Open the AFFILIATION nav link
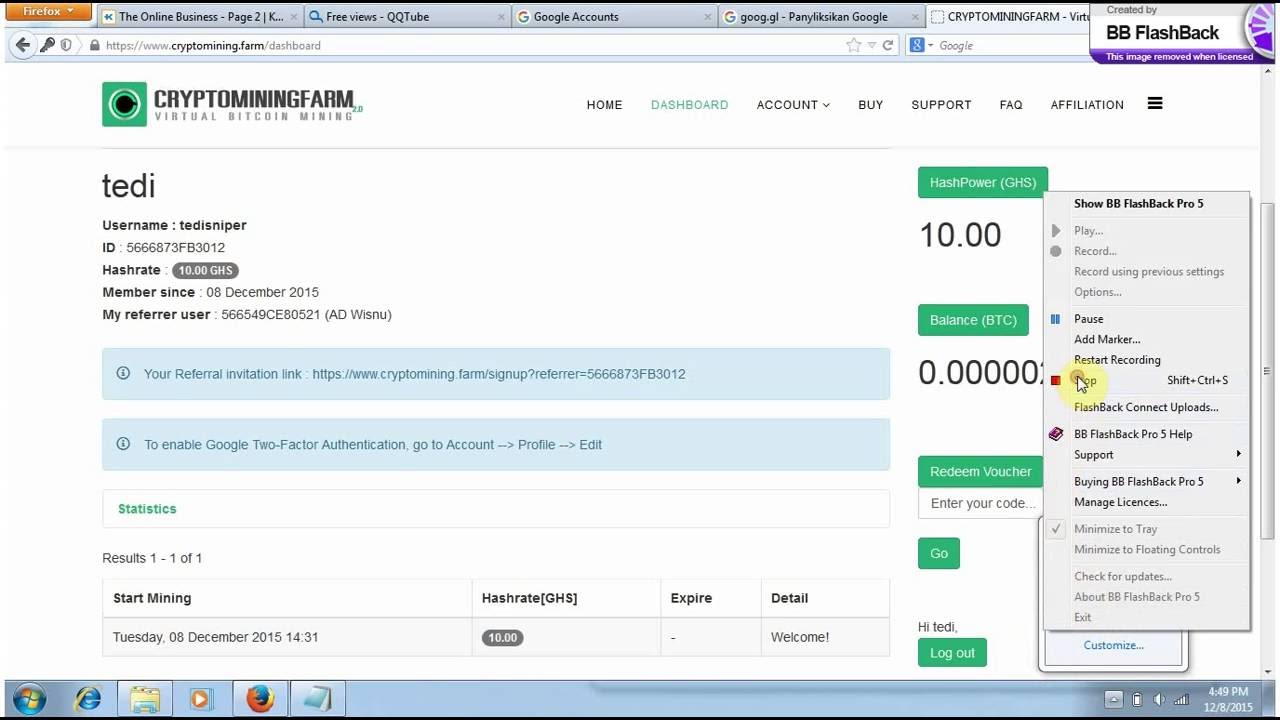The image size is (1280, 720). point(1087,104)
